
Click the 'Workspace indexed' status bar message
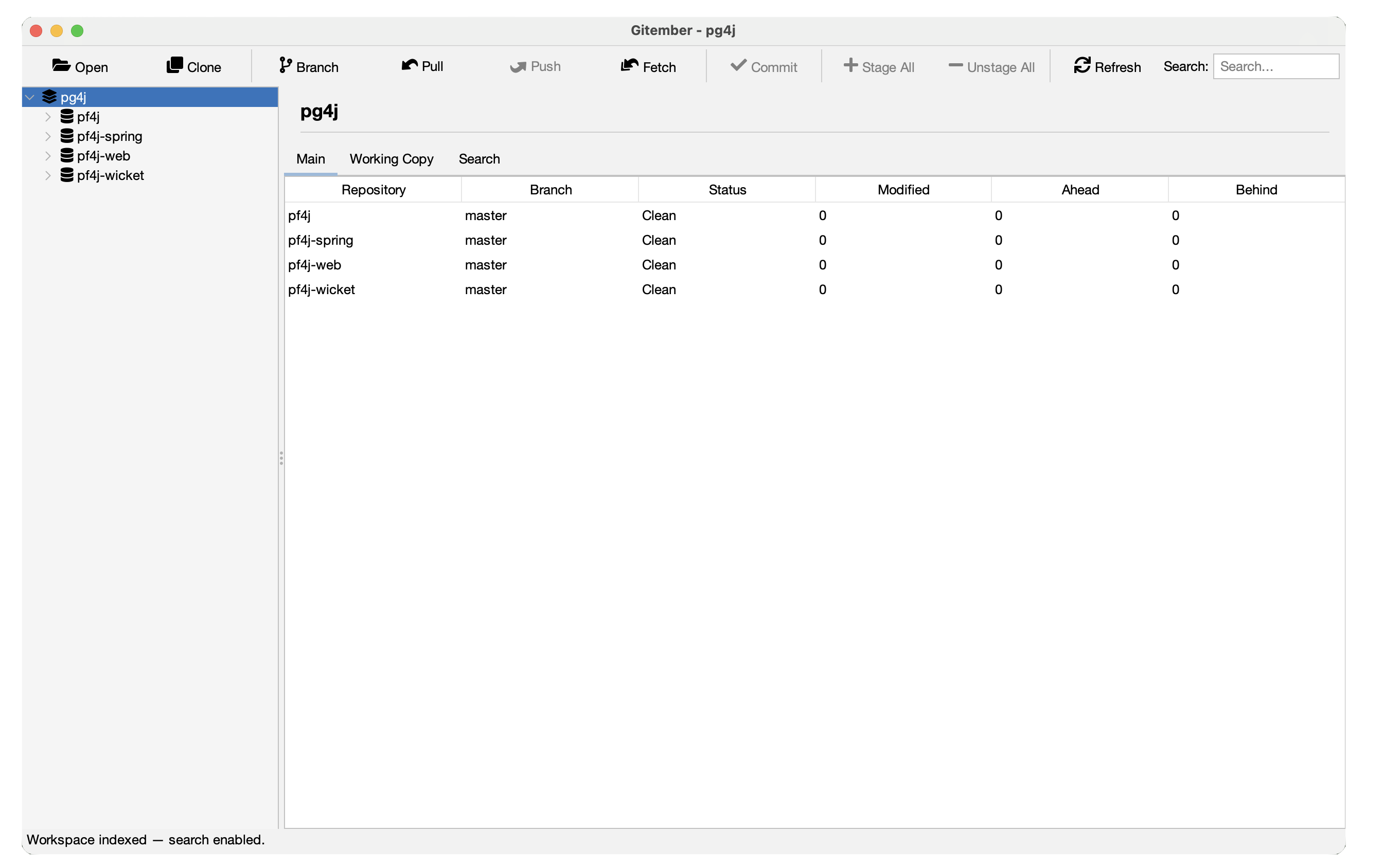point(145,839)
